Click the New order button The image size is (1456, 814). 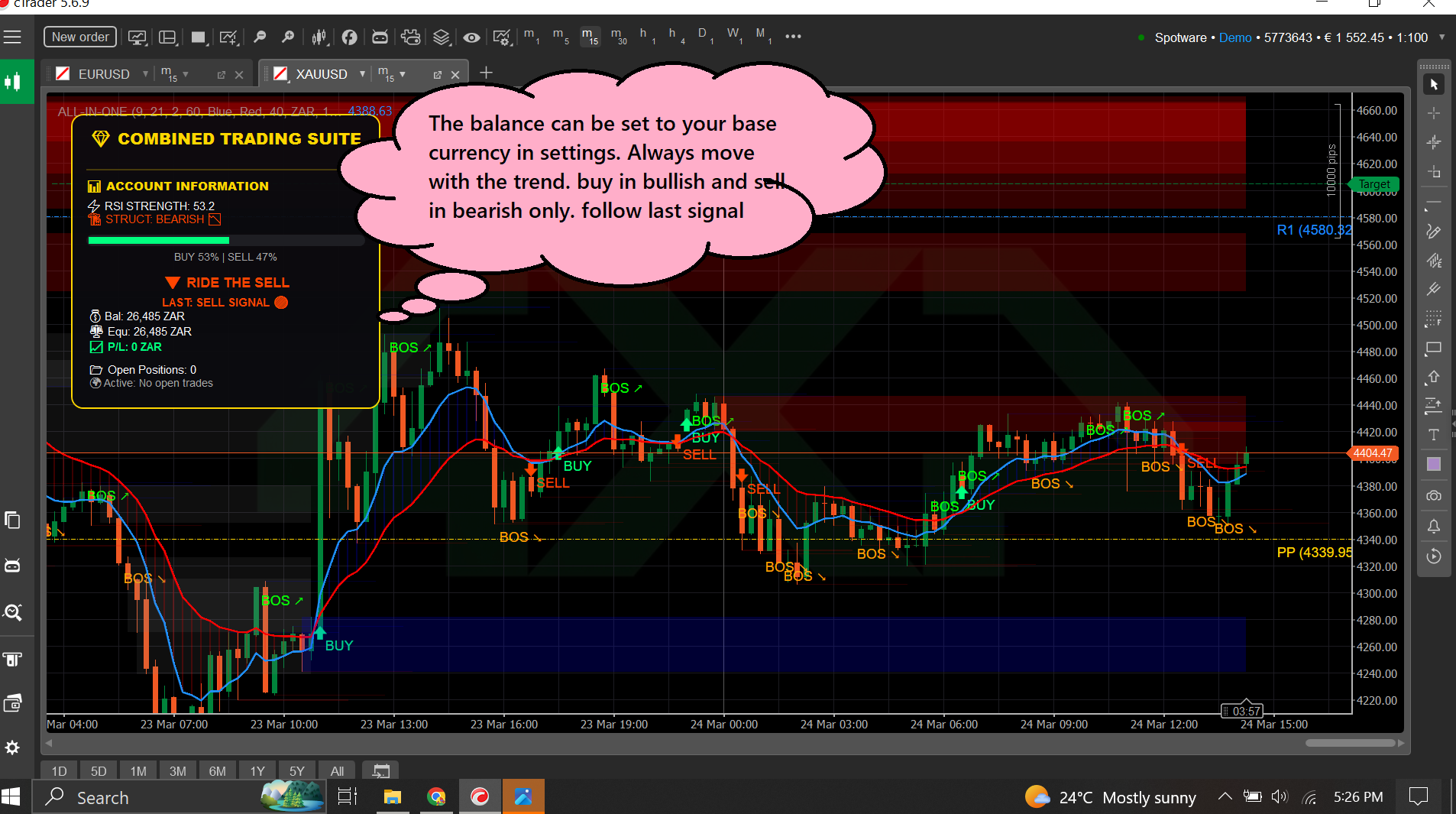(x=80, y=37)
